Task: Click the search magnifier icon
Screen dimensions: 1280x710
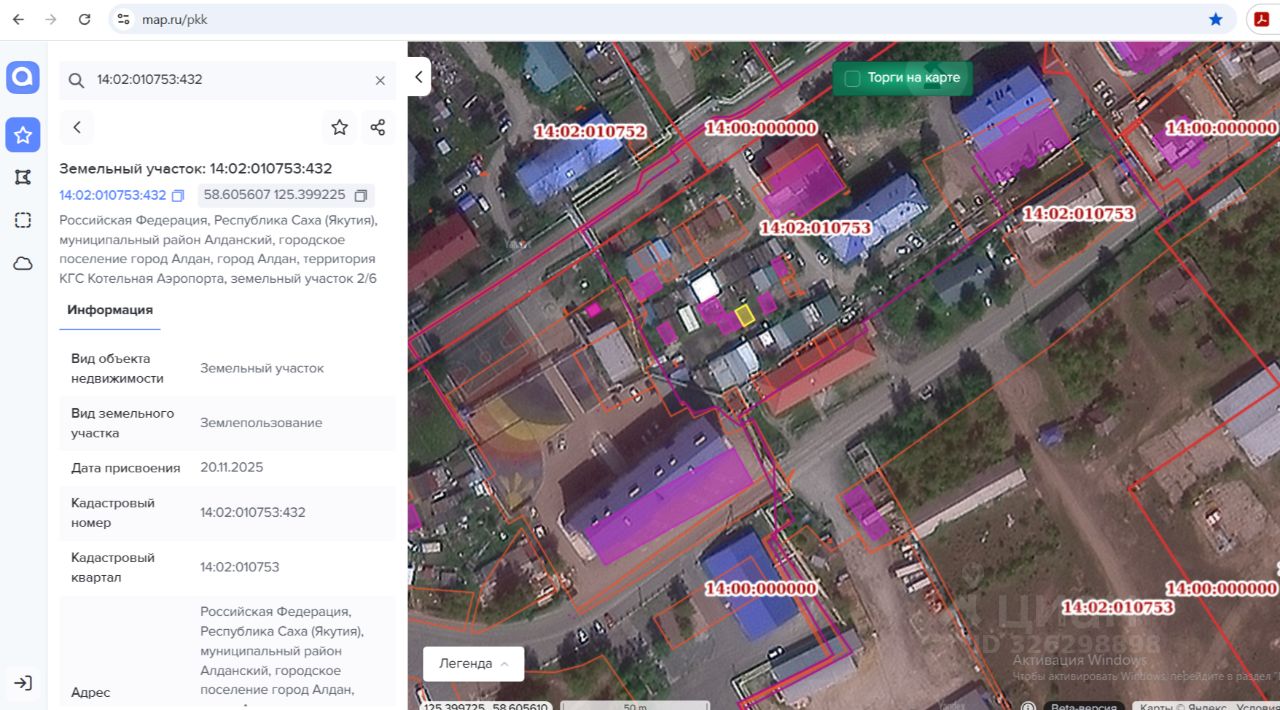Action: [76, 80]
